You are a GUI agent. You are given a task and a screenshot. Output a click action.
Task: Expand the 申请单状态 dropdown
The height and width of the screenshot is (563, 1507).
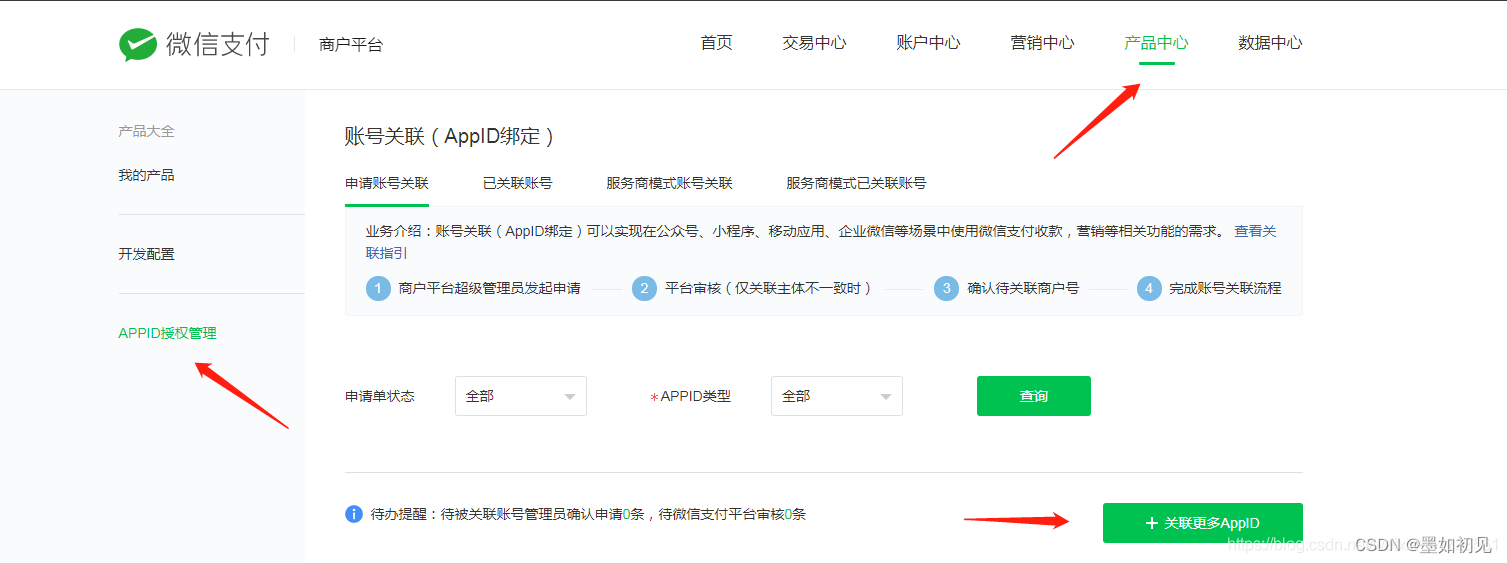[x=521, y=396]
